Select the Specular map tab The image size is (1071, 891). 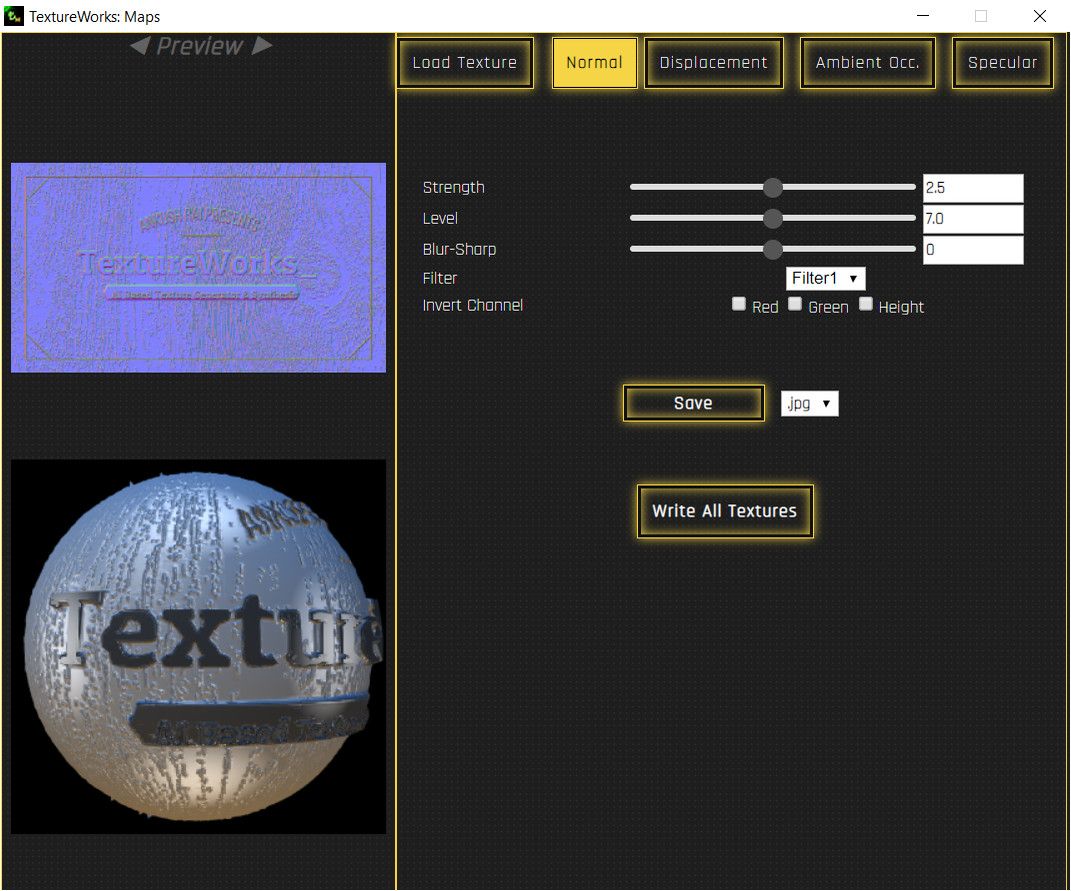pyautogui.click(x=1002, y=62)
